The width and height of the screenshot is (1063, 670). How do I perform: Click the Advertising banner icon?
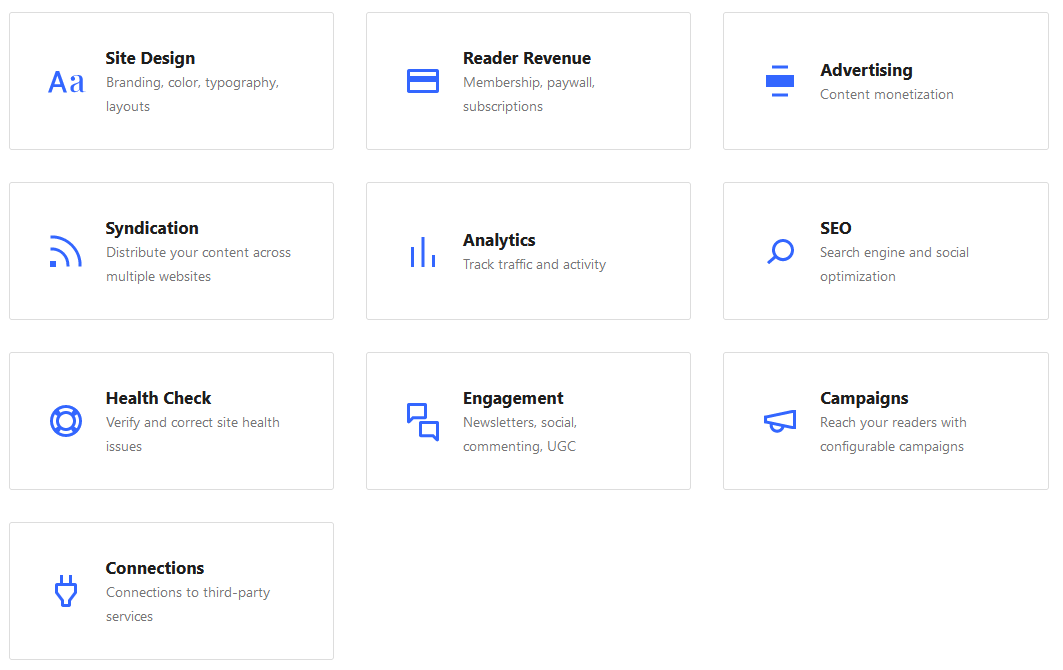tap(780, 81)
